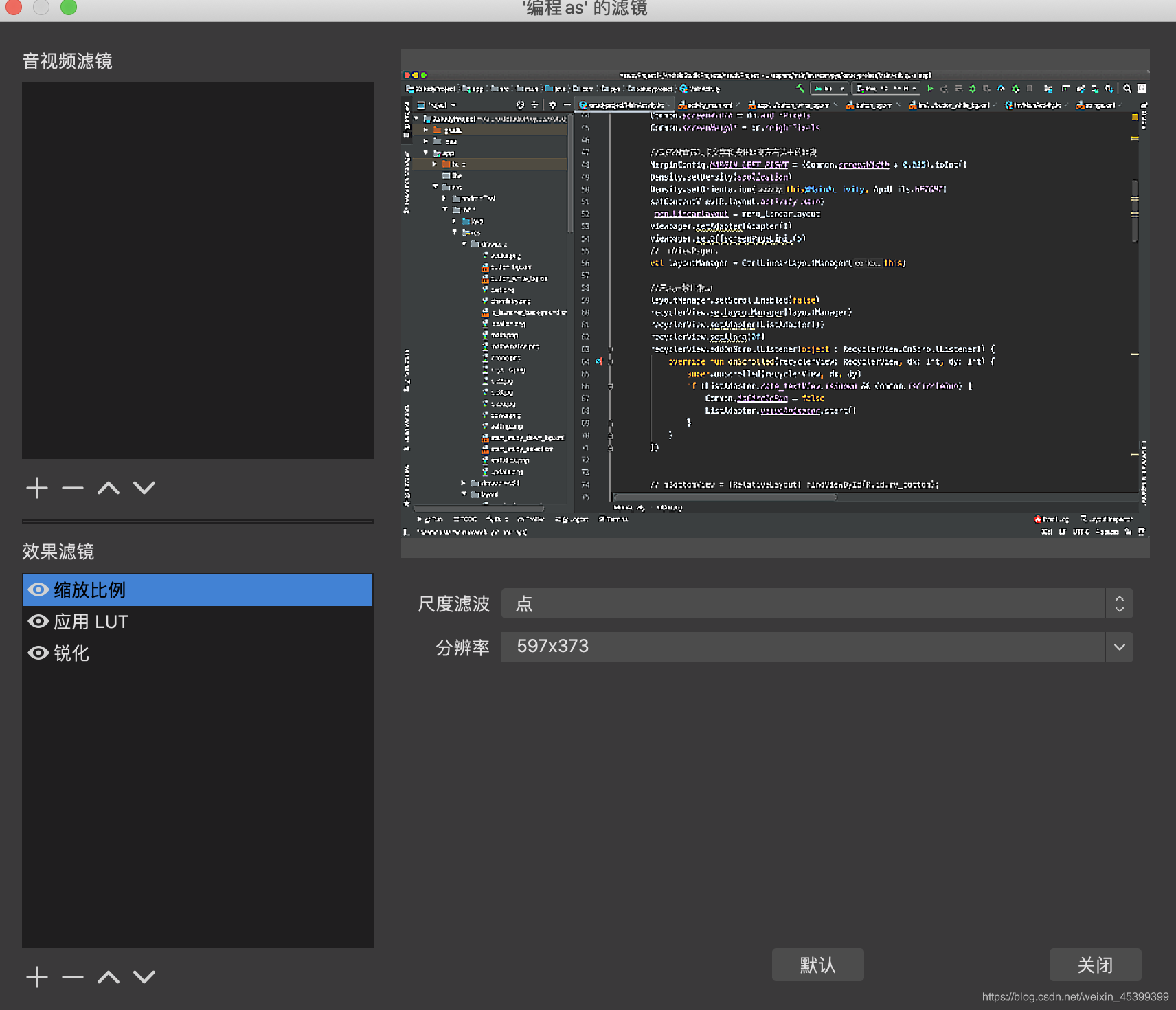Toggle the 锐化 filter eye icon
Viewport: 1176px width, 1010px height.
click(38, 653)
